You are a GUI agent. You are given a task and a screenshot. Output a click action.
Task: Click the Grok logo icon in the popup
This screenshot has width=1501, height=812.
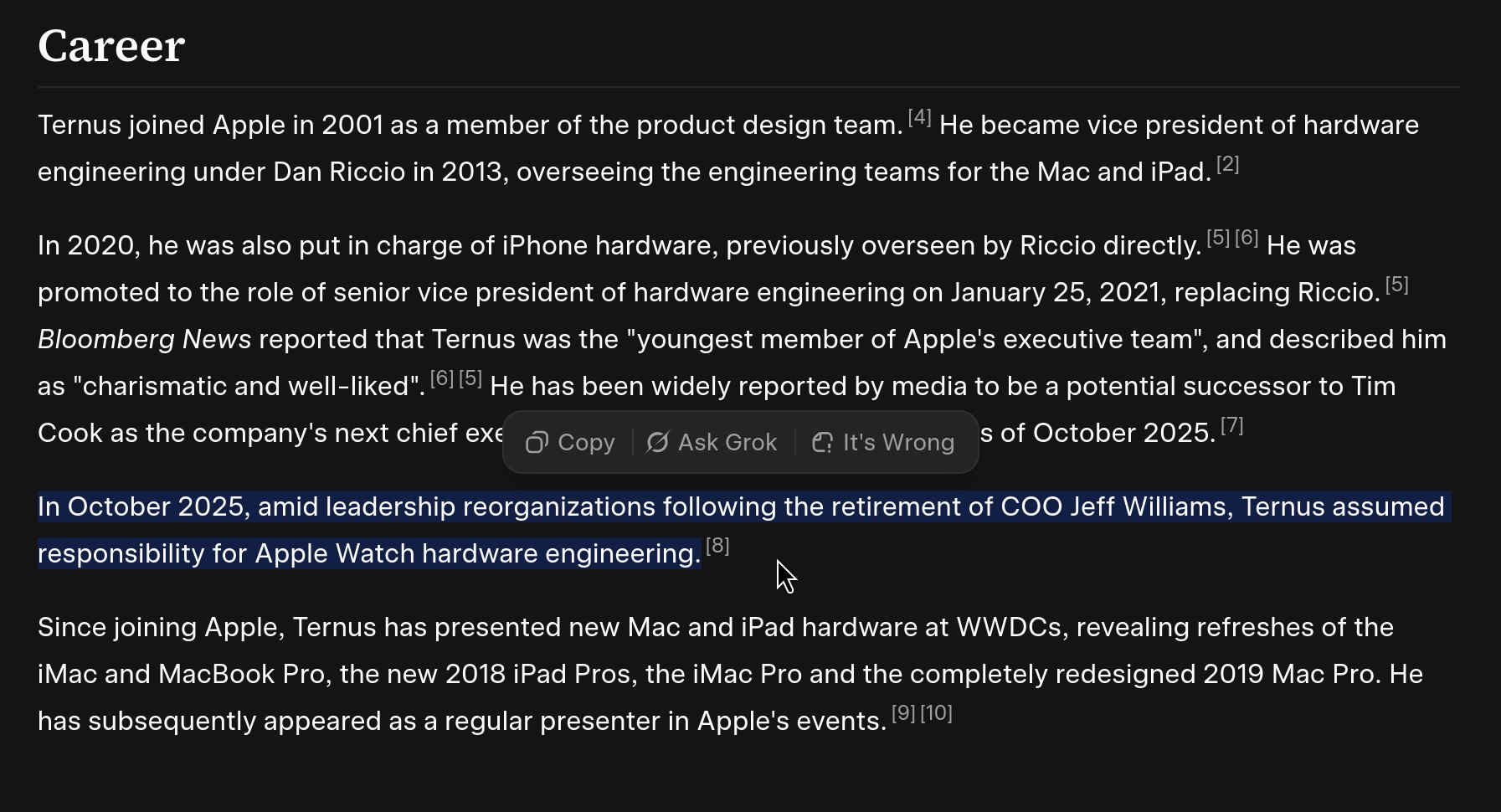[x=658, y=442]
